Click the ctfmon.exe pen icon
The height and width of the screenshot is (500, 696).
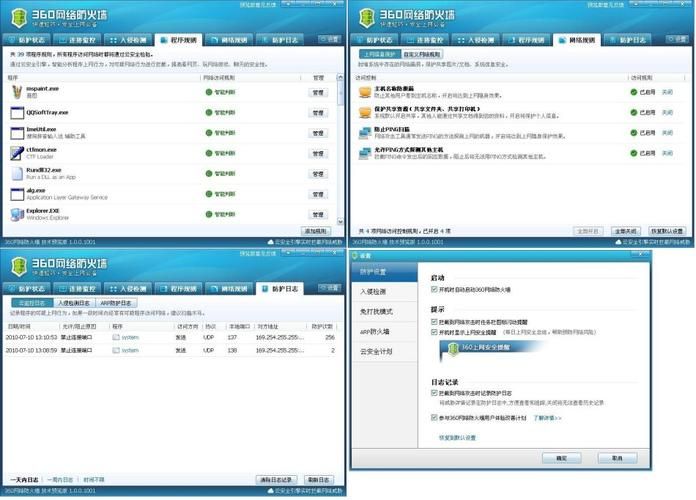(x=17, y=153)
